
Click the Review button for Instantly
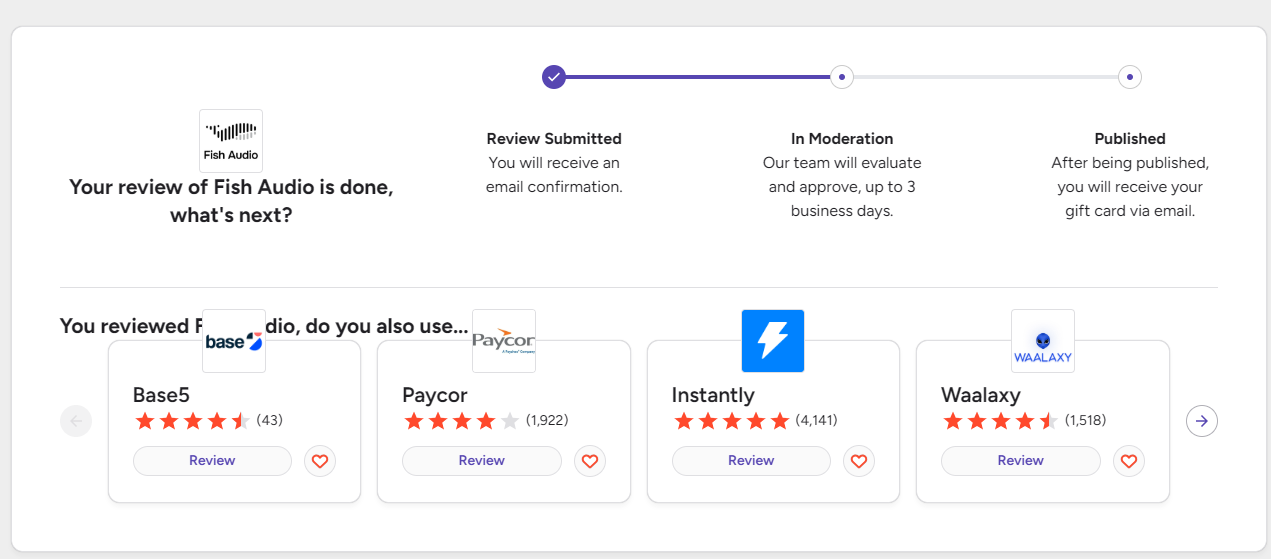(751, 461)
